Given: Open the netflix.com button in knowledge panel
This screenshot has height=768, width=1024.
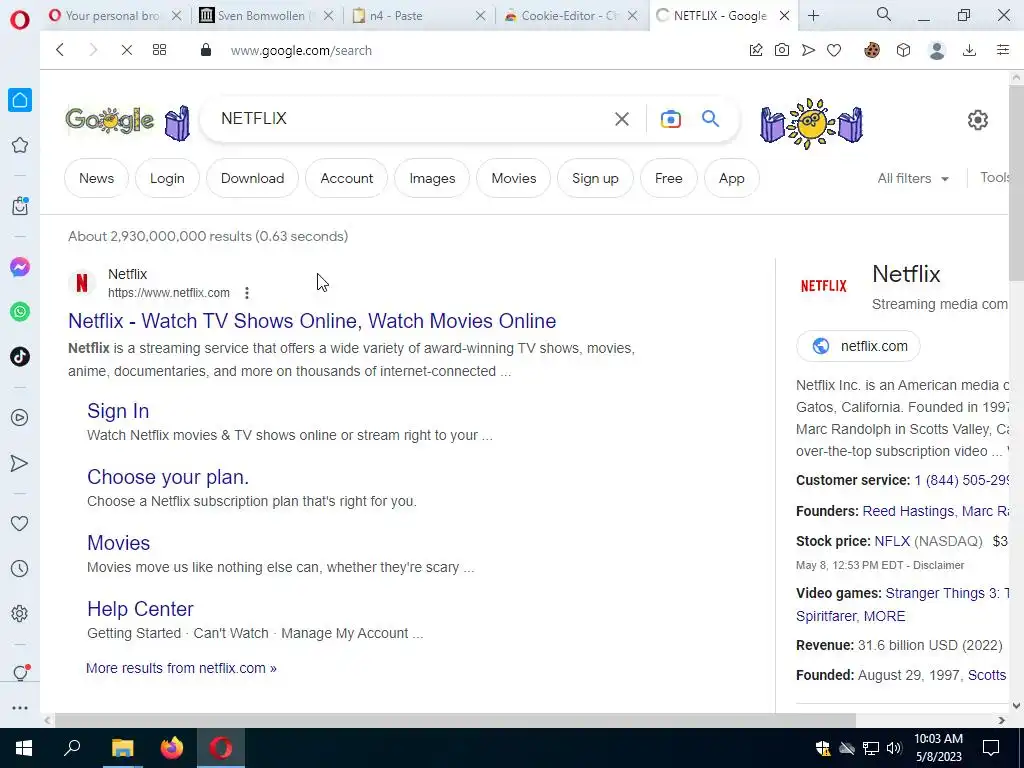Looking at the screenshot, I should pos(858,346).
